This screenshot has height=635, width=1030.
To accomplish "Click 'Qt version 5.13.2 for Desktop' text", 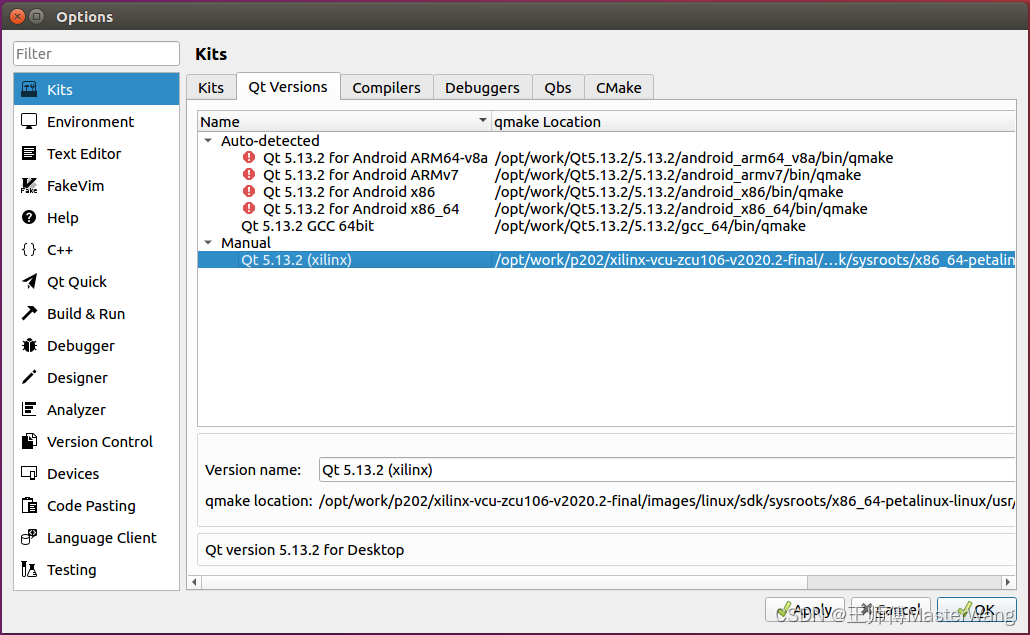I will [304, 550].
